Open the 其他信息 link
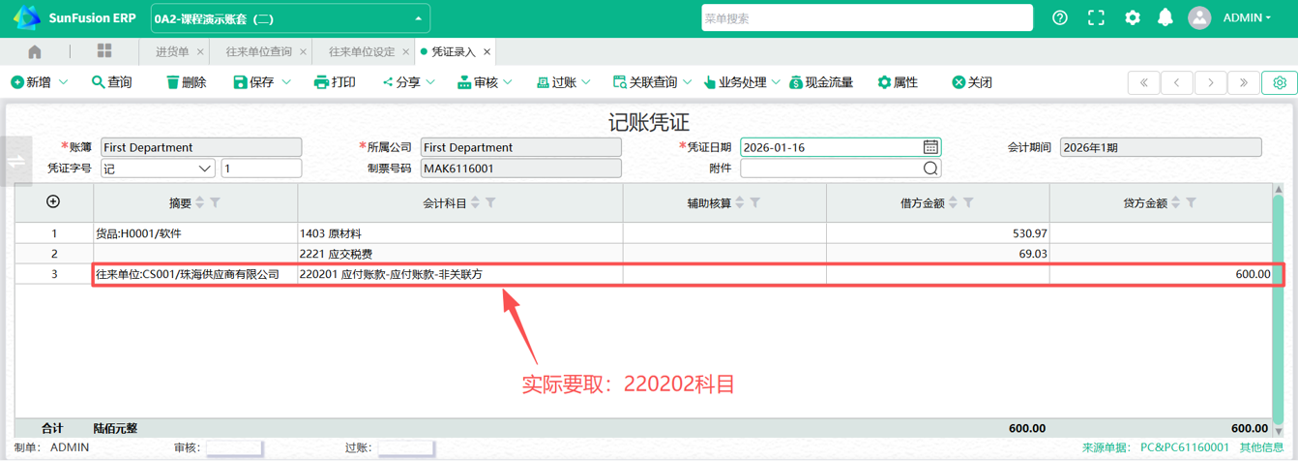The width and height of the screenshot is (1299, 461). 1262,447
